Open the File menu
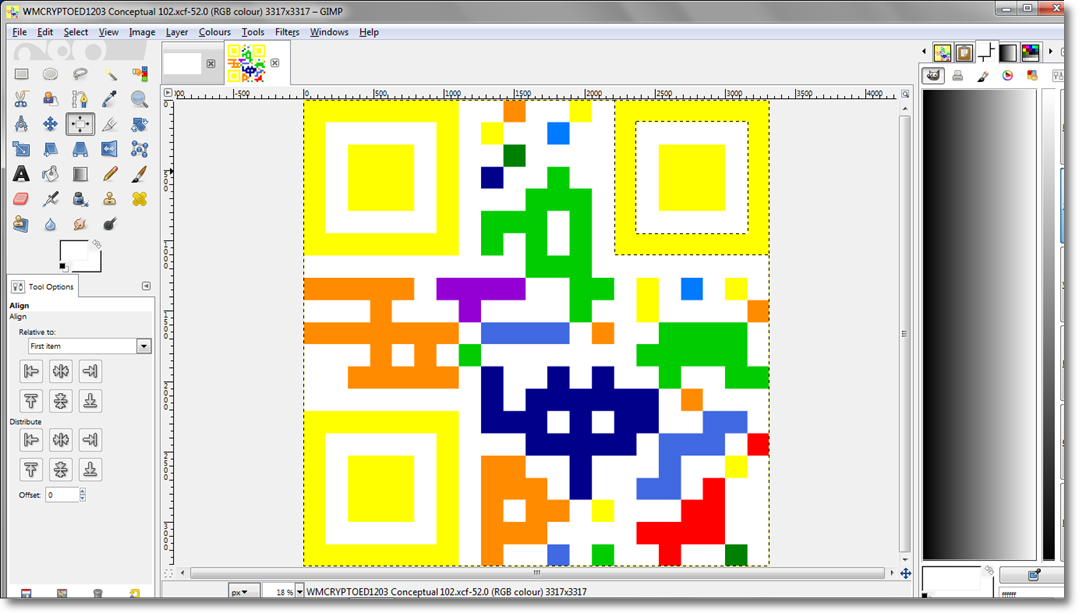Screen dimensions: 1080x615 [x=19, y=32]
